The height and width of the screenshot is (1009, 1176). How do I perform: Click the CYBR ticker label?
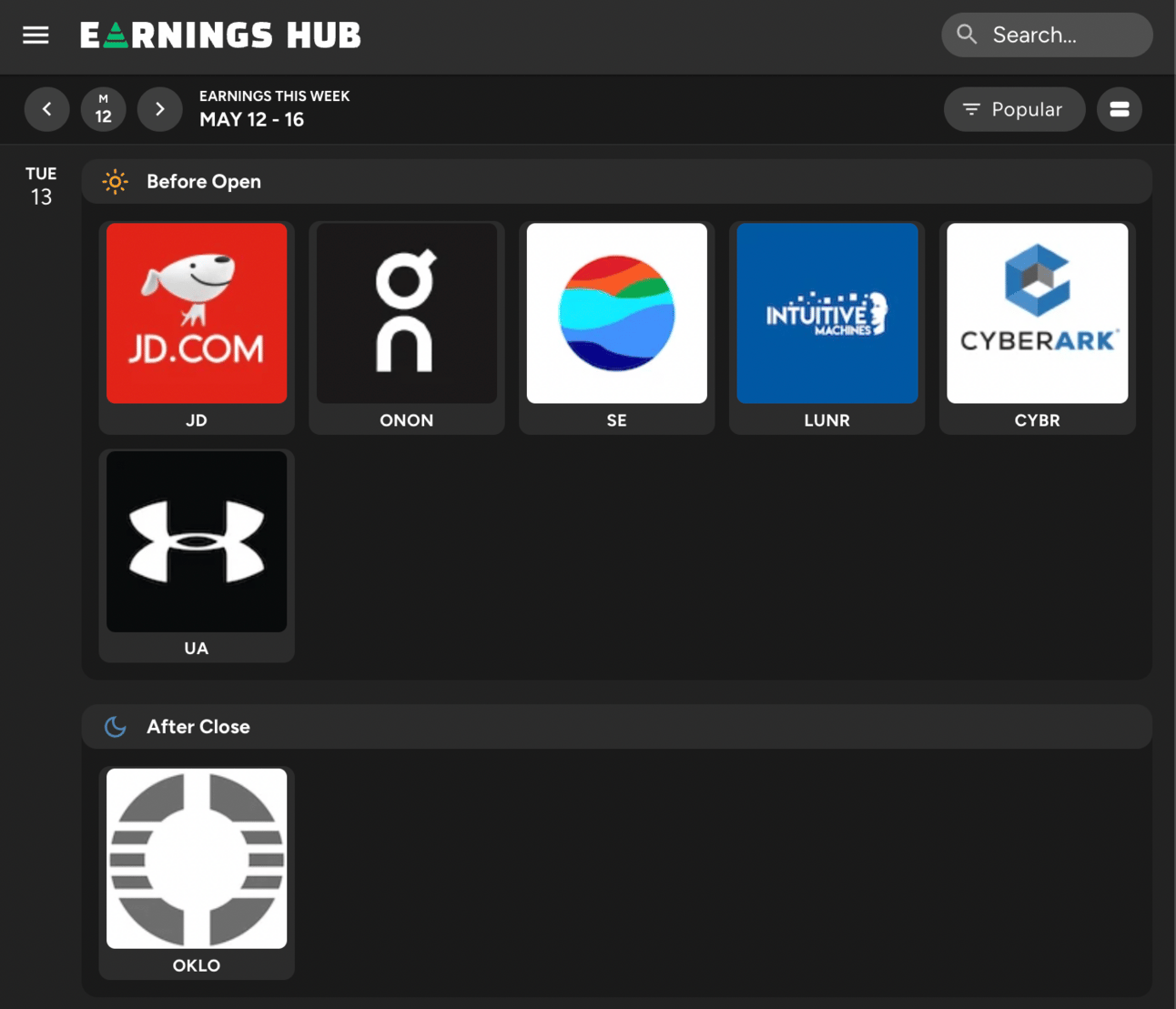tap(1038, 420)
